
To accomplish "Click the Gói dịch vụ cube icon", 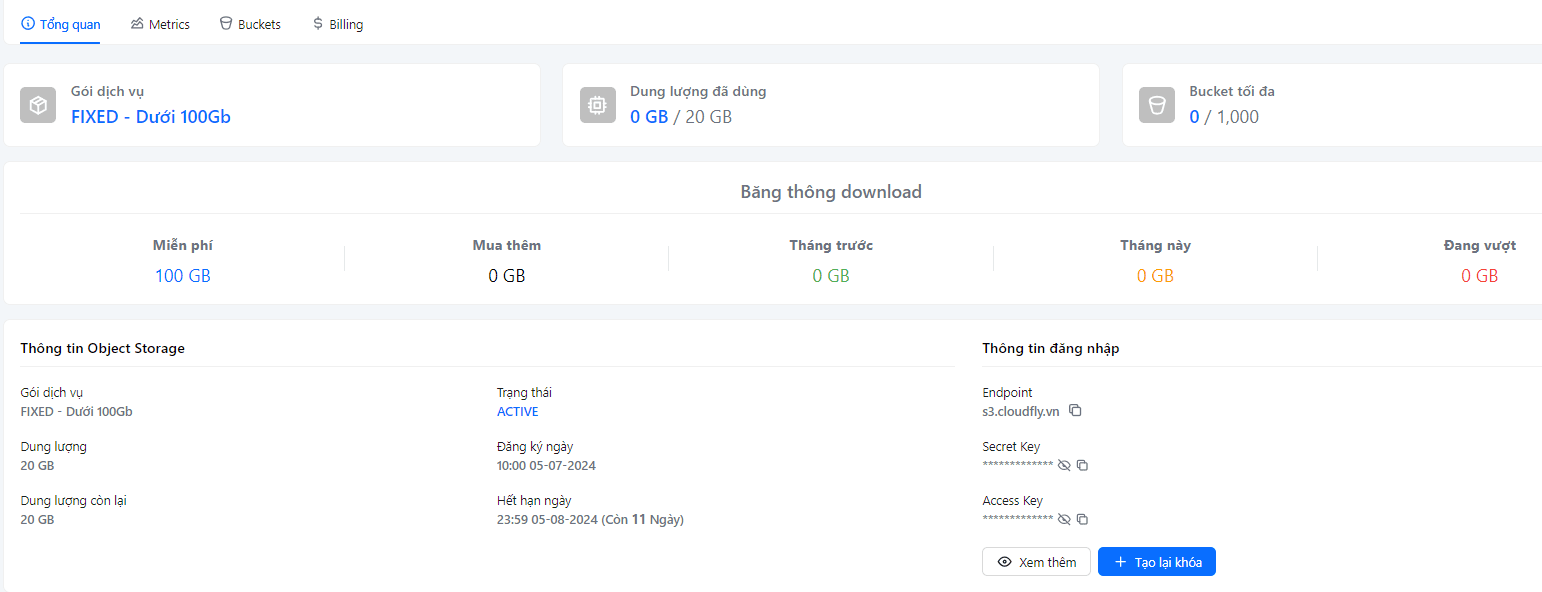I will 38,105.
